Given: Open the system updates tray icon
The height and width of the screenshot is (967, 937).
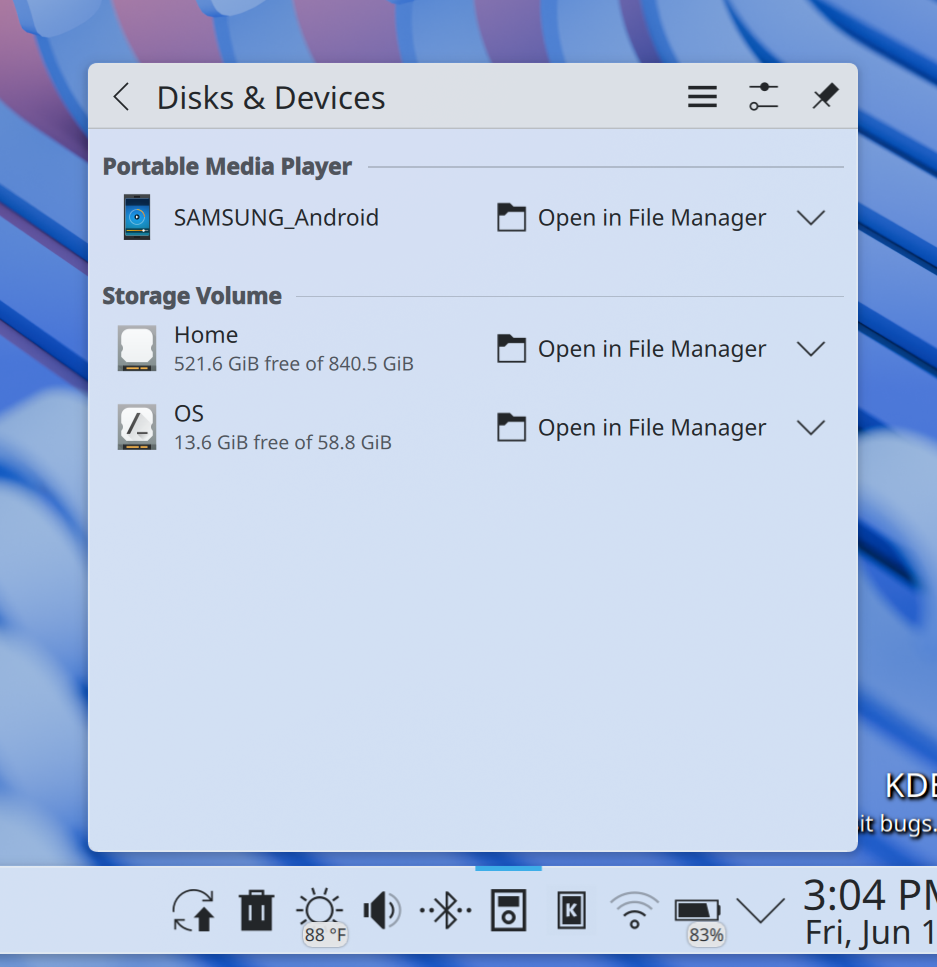Looking at the screenshot, I should pyautogui.click(x=194, y=910).
